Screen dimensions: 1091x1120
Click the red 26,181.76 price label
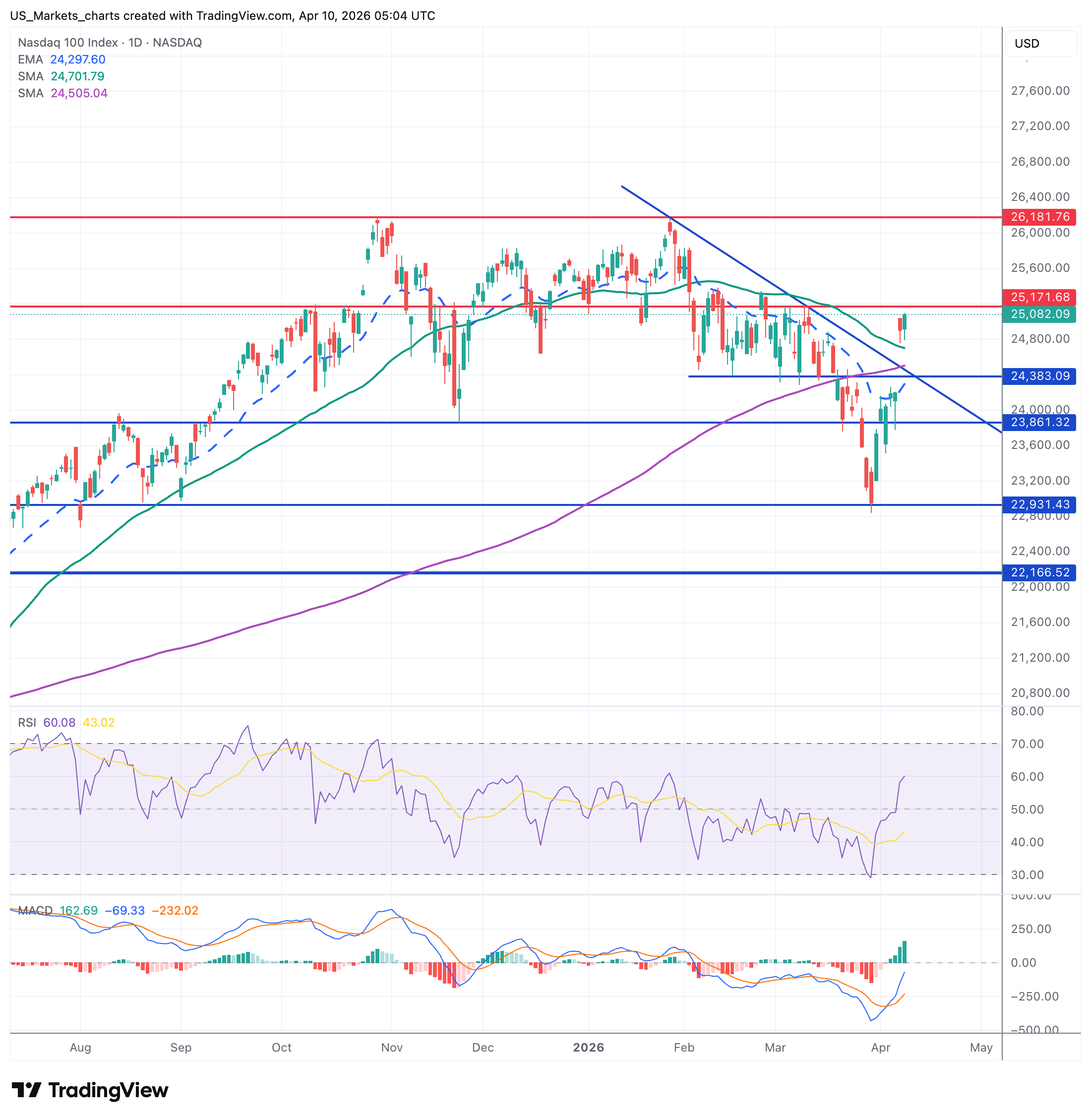[1039, 217]
